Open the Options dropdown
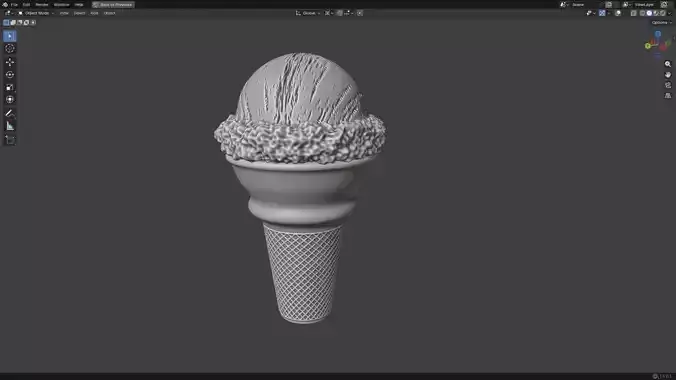 [661, 22]
